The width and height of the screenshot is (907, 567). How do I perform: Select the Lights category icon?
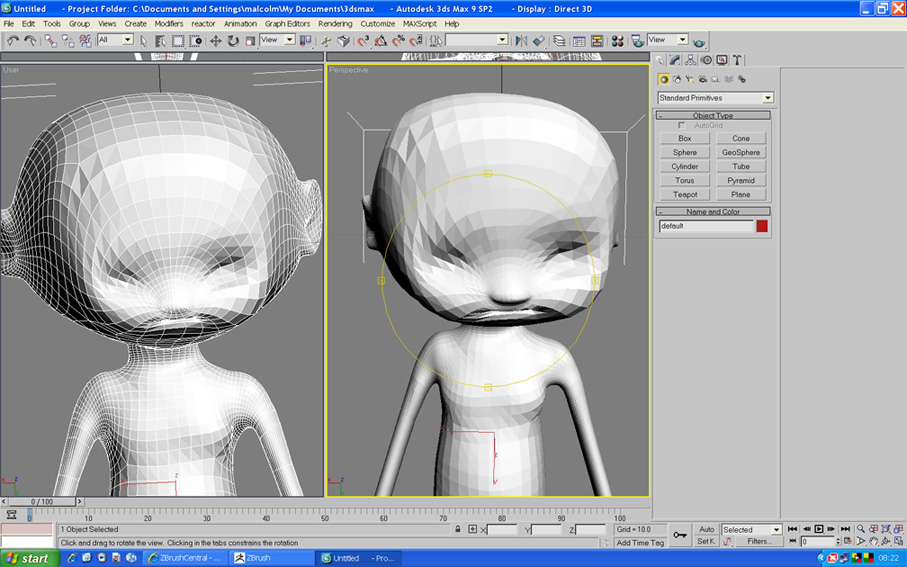point(690,79)
